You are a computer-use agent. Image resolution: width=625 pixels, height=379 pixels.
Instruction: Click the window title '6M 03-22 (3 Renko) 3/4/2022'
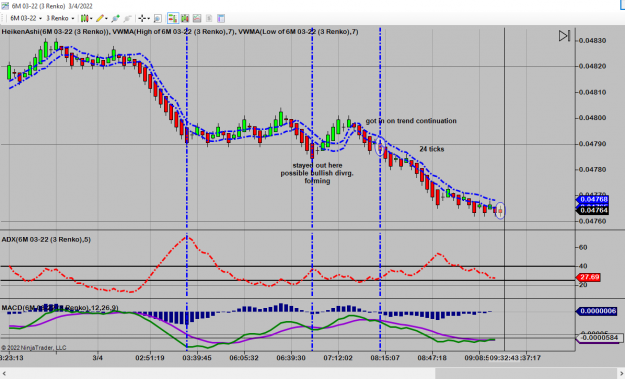pos(52,6)
